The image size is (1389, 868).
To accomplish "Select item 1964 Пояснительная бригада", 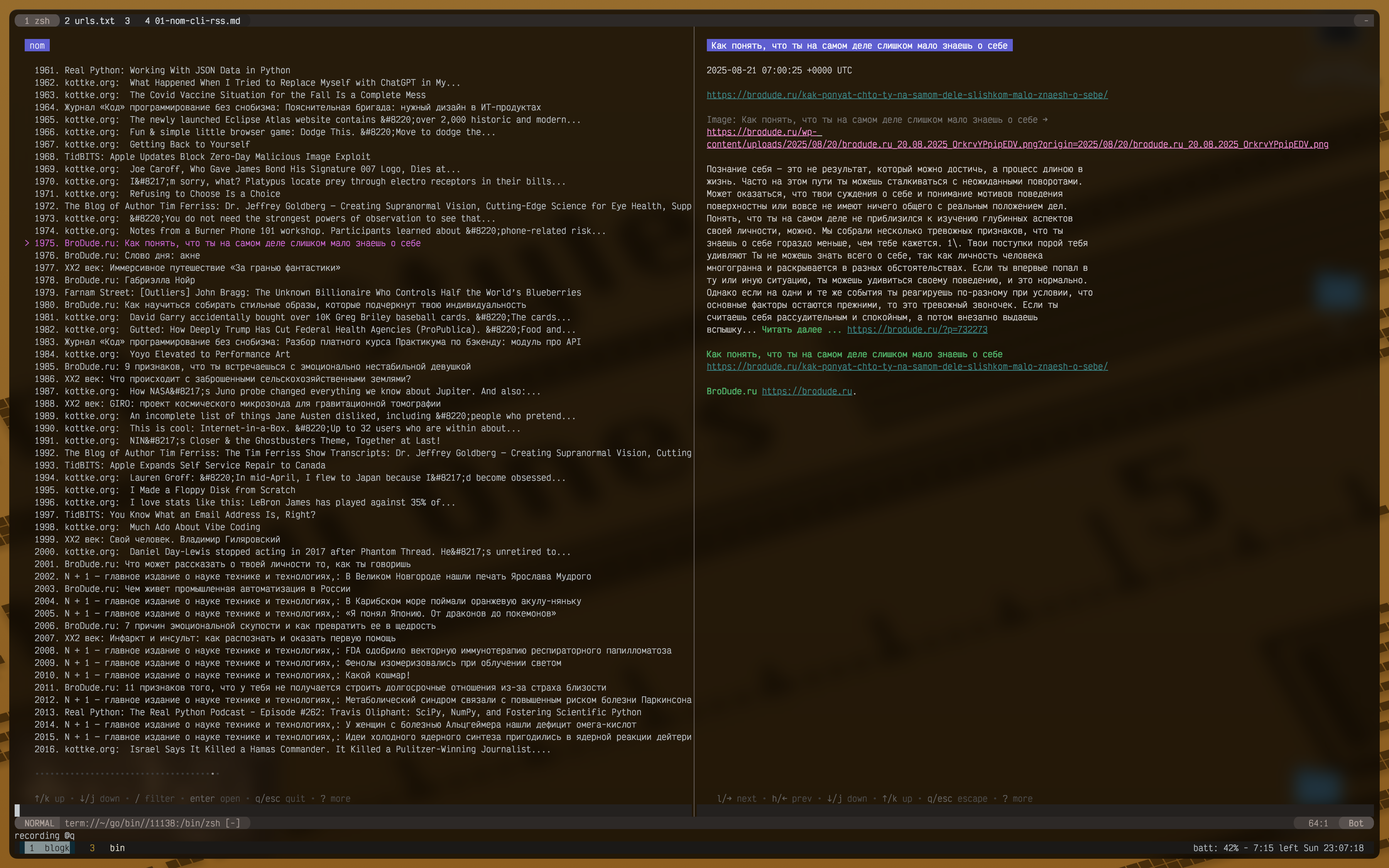I will (x=287, y=107).
